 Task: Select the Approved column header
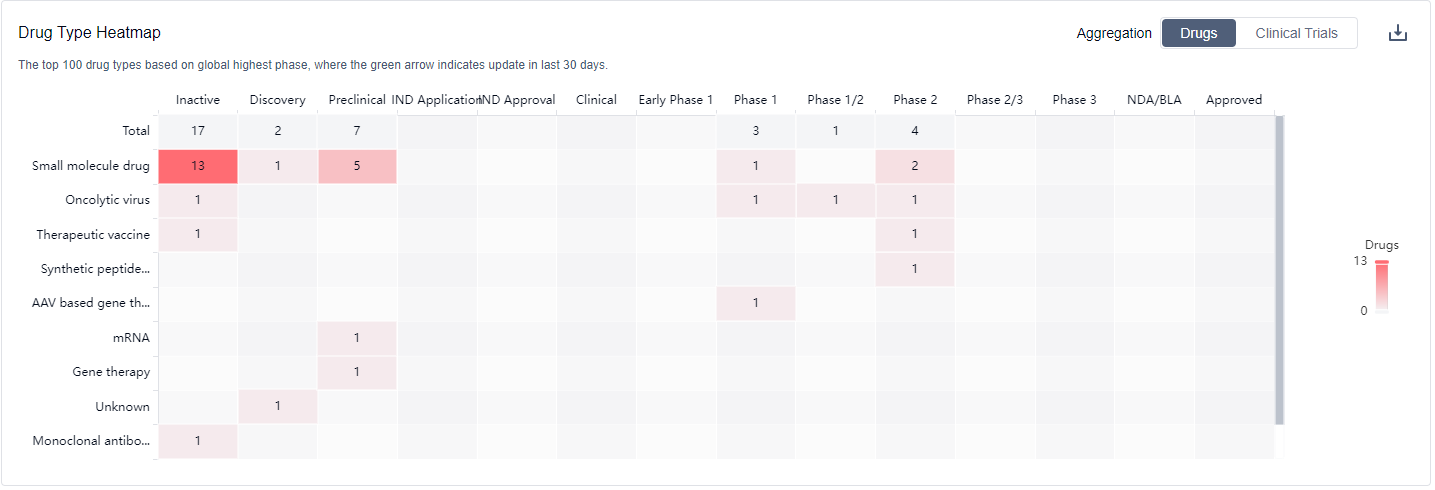click(1233, 100)
